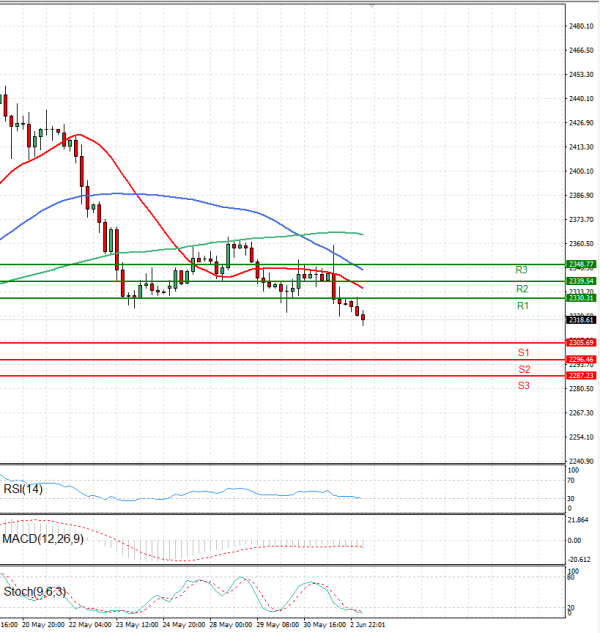Click the R1 resistance label

click(523, 306)
